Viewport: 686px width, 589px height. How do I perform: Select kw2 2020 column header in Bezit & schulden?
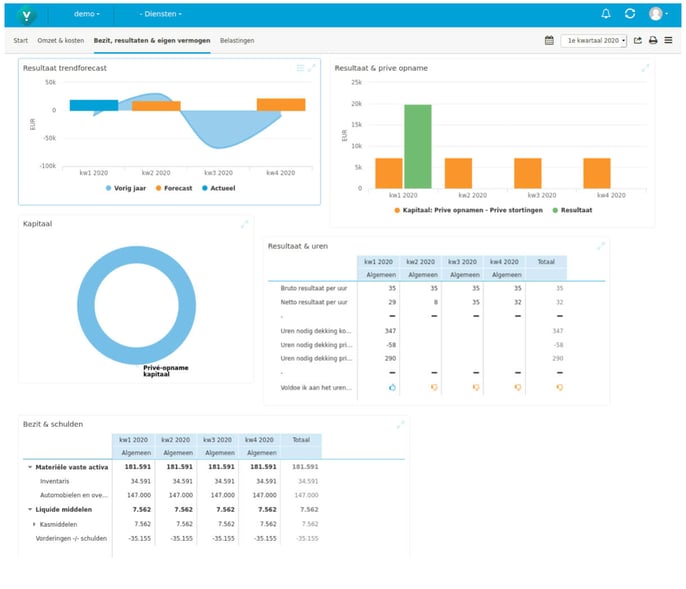pos(175,440)
